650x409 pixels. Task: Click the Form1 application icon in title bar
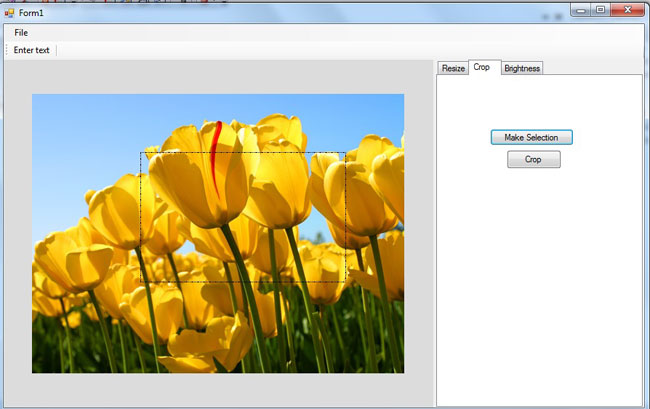click(9, 13)
